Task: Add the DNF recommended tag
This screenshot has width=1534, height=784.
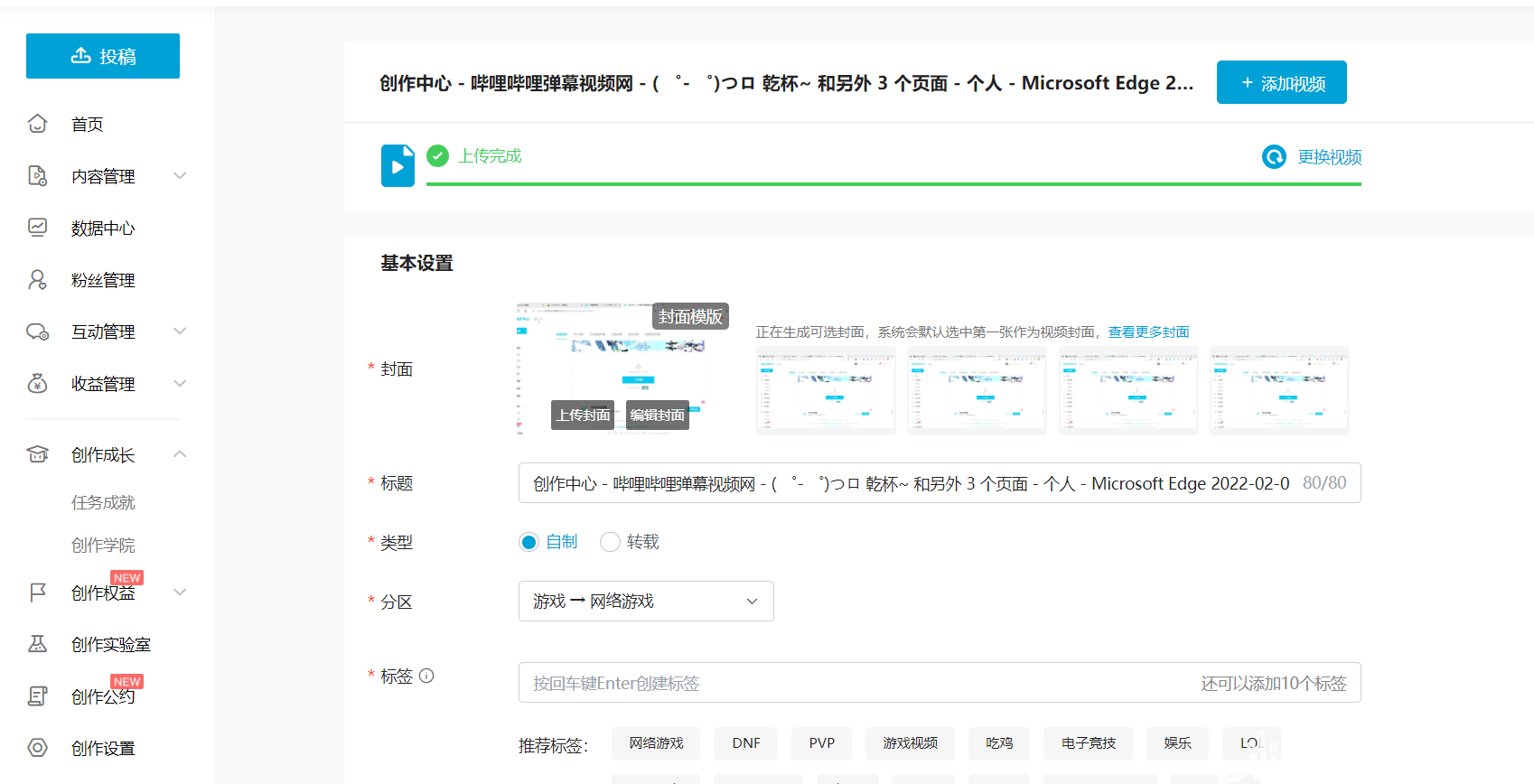Action: click(746, 743)
